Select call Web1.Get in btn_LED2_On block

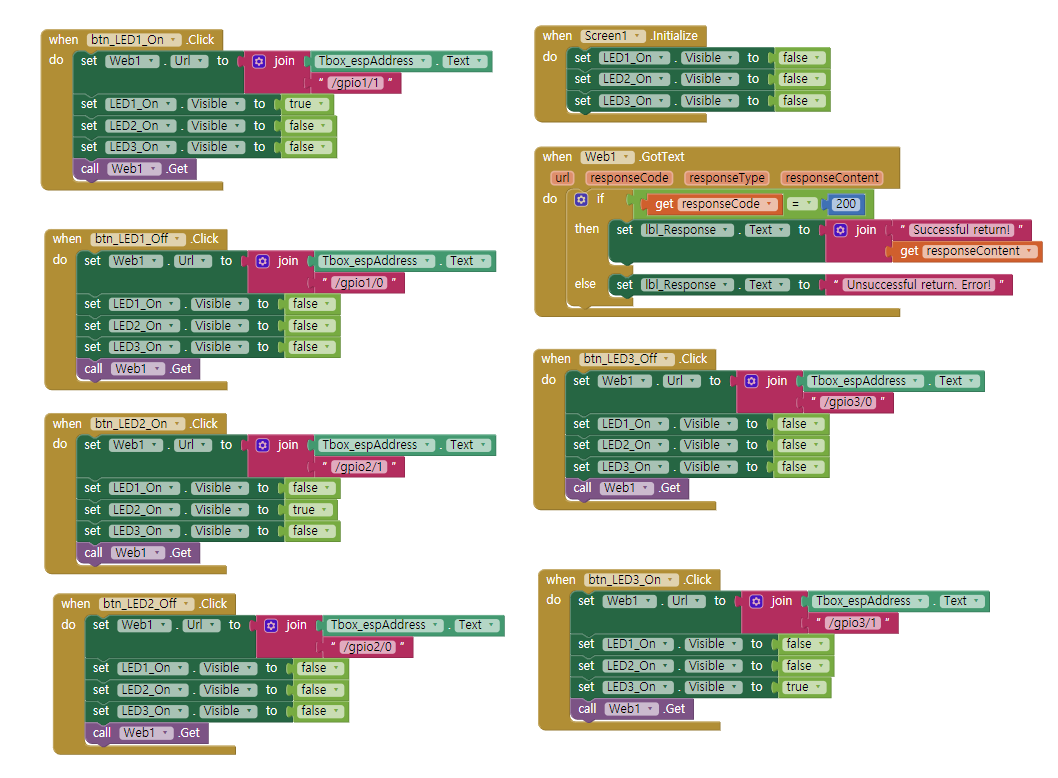click(x=138, y=553)
